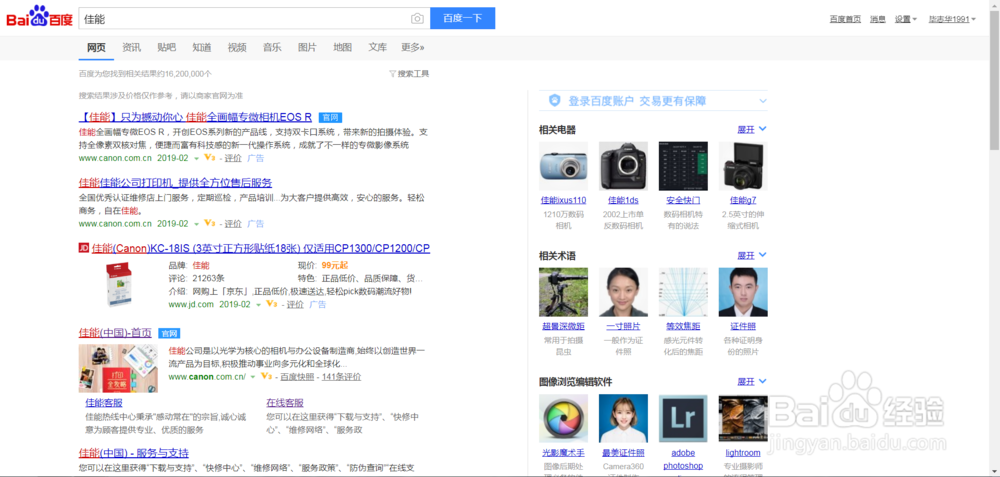
Task: Open the 更多» tab menu
Action: pyautogui.click(x=413, y=47)
